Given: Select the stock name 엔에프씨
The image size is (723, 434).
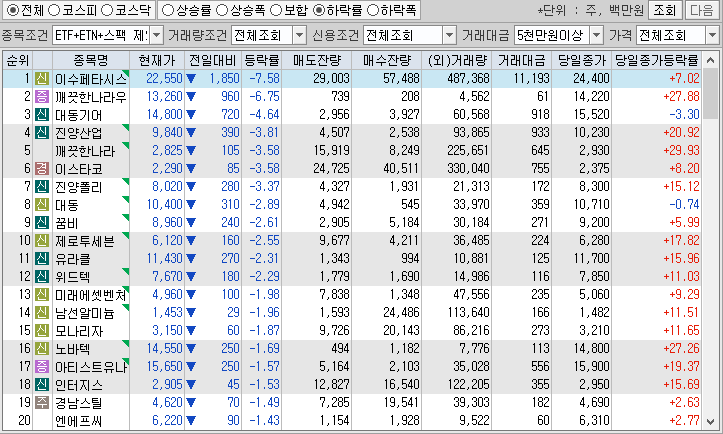Looking at the screenshot, I should (78, 421).
